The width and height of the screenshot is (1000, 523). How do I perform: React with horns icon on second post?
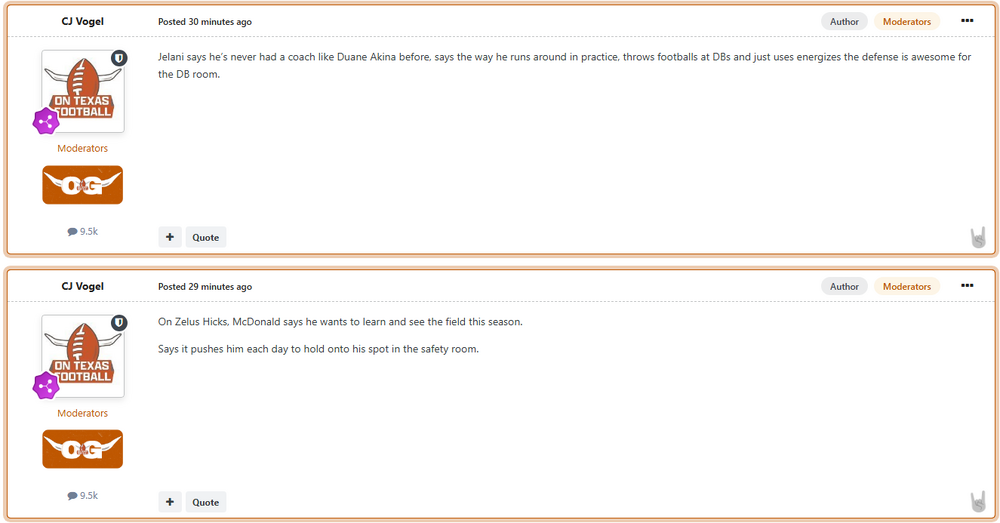click(x=978, y=502)
